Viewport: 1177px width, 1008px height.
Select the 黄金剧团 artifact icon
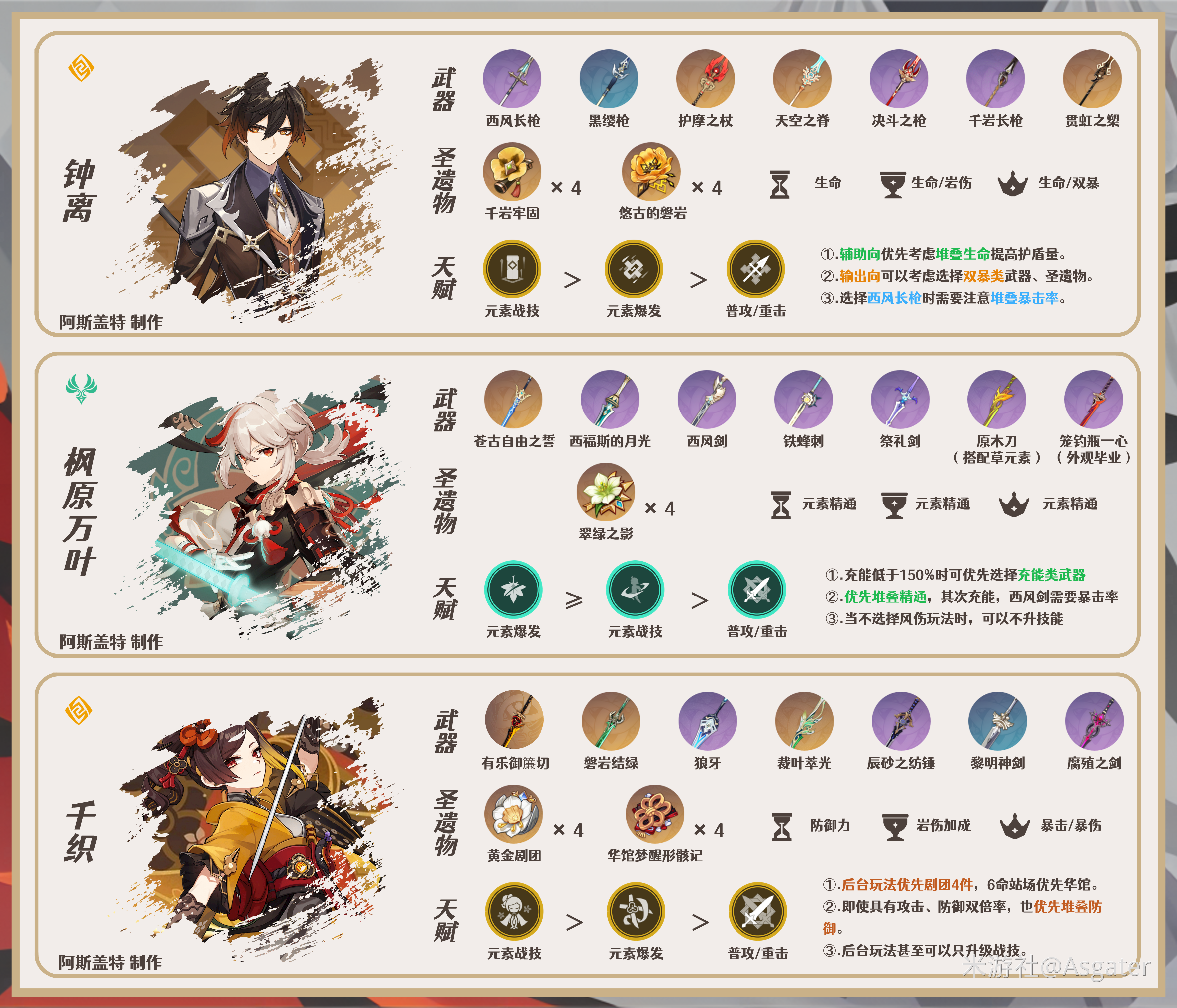[x=514, y=814]
